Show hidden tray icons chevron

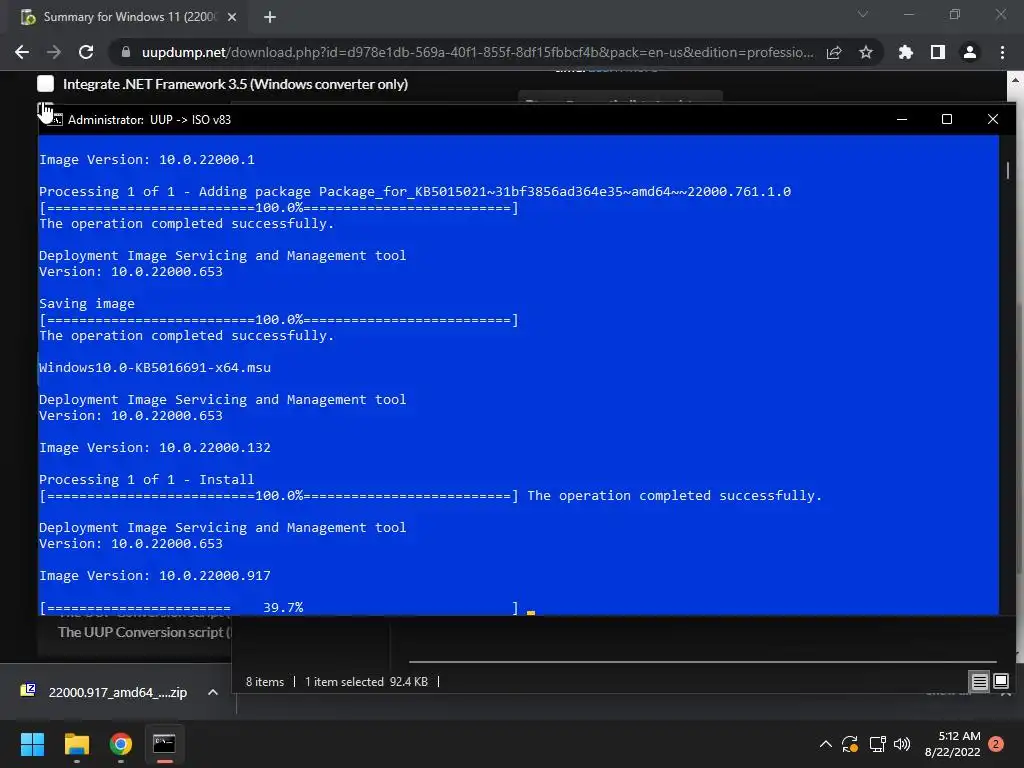point(825,744)
